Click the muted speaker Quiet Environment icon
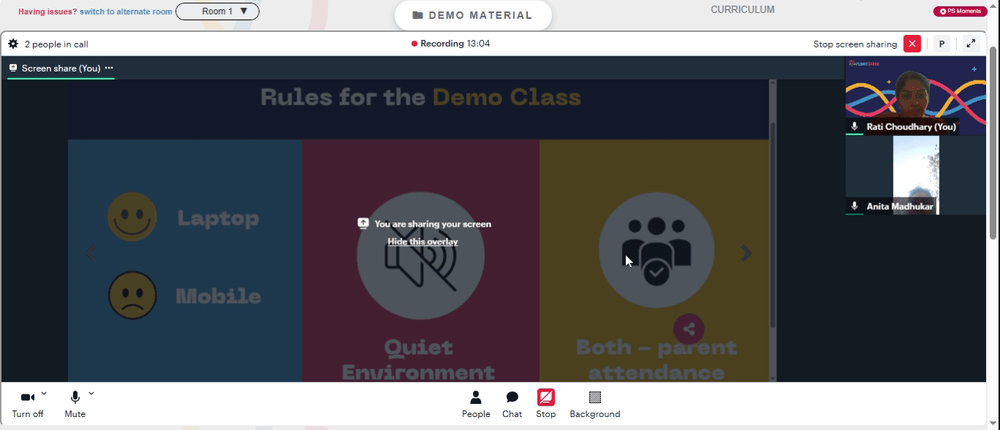The image size is (1000, 430). [421, 256]
